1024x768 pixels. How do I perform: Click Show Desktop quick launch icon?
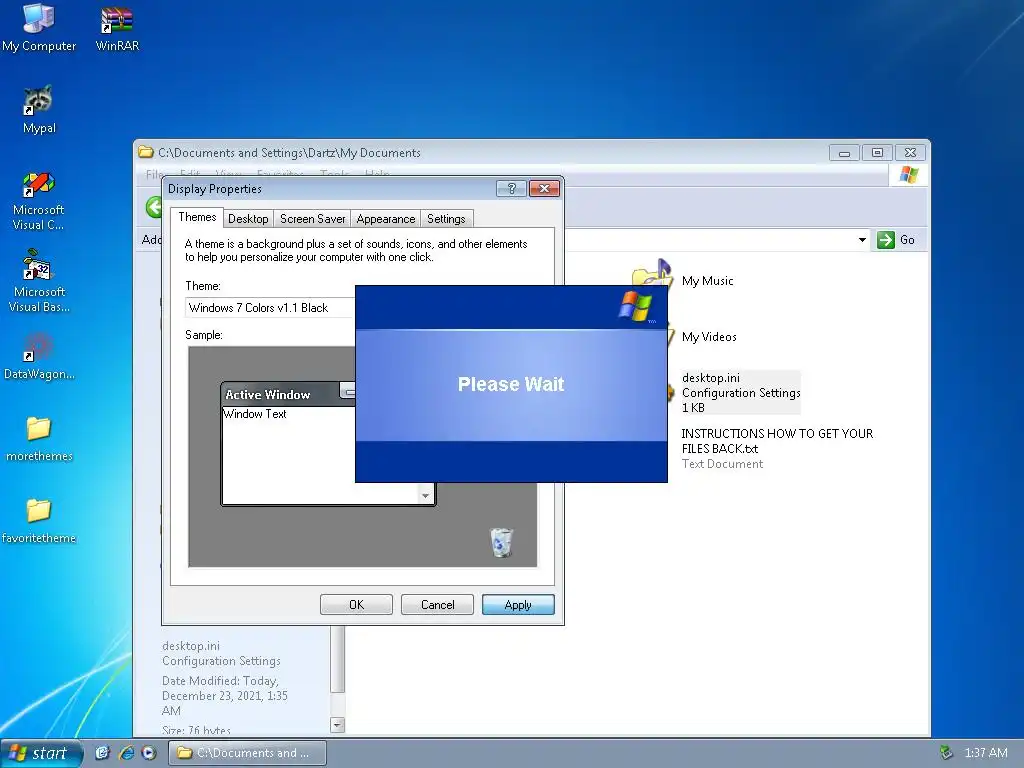tap(103, 753)
